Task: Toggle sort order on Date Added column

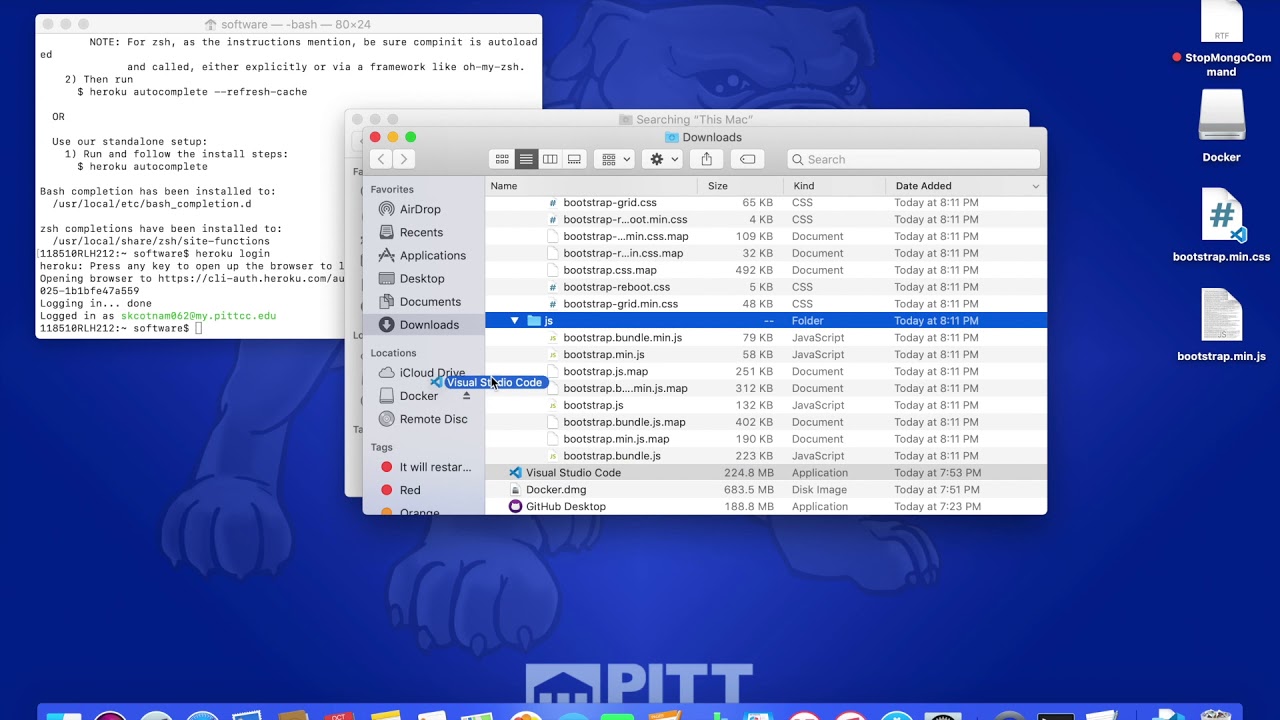Action: click(x=966, y=186)
